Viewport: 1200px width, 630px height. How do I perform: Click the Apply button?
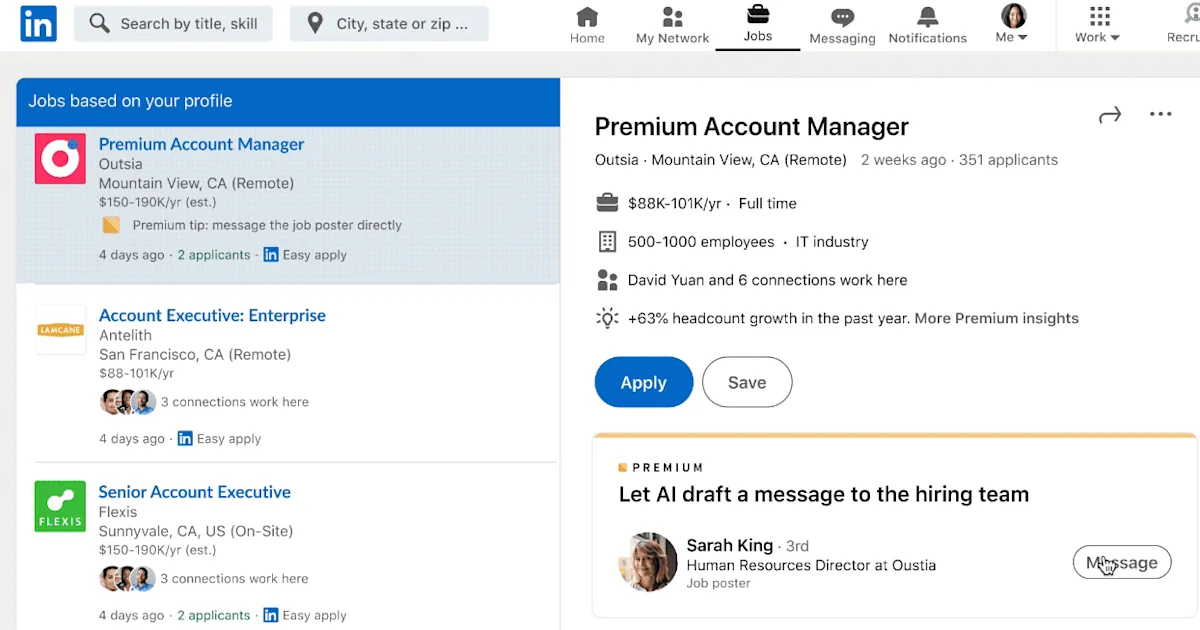[x=643, y=382]
